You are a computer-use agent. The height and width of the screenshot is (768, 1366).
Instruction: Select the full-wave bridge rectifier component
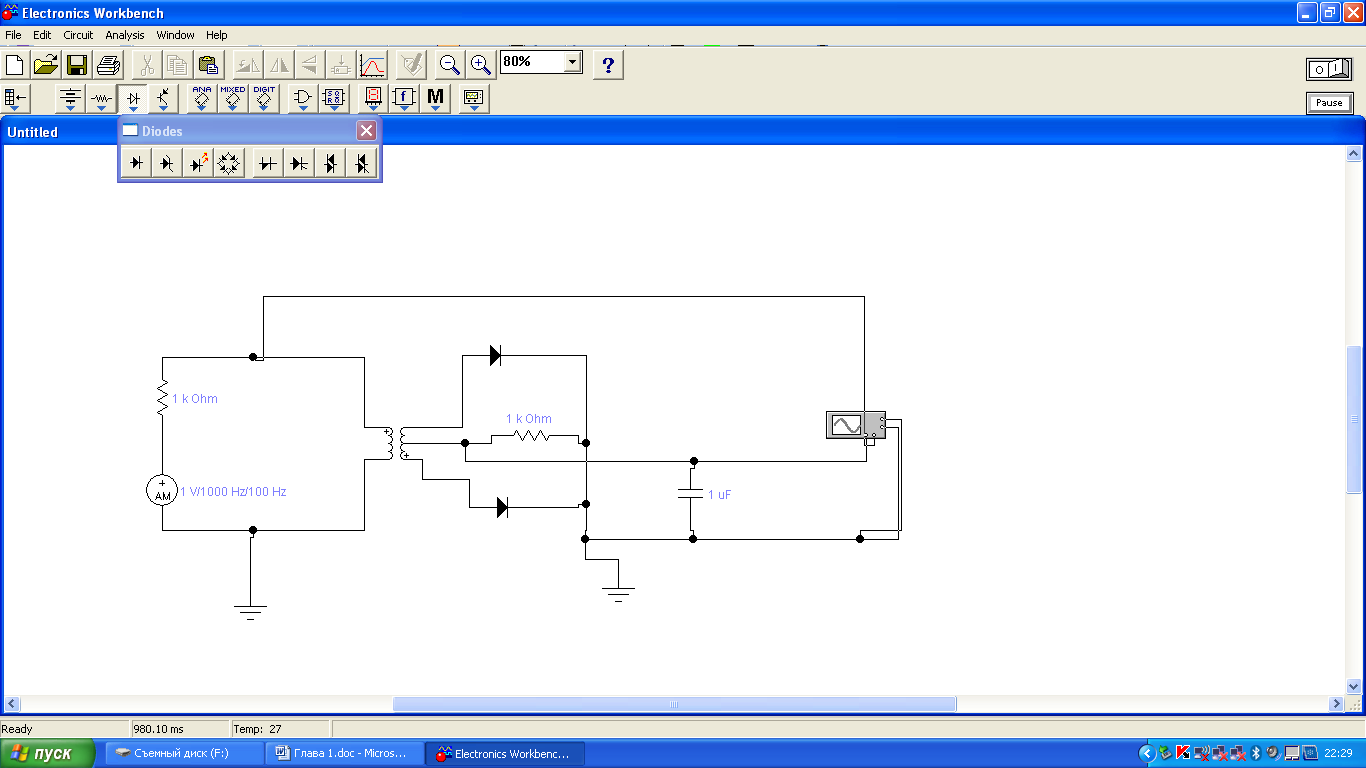click(230, 163)
